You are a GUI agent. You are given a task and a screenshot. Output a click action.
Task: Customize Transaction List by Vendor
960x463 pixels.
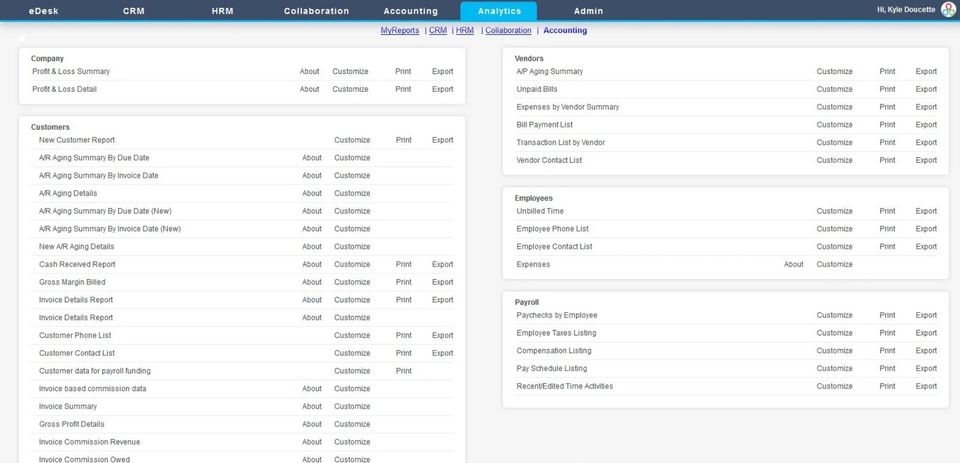(834, 142)
